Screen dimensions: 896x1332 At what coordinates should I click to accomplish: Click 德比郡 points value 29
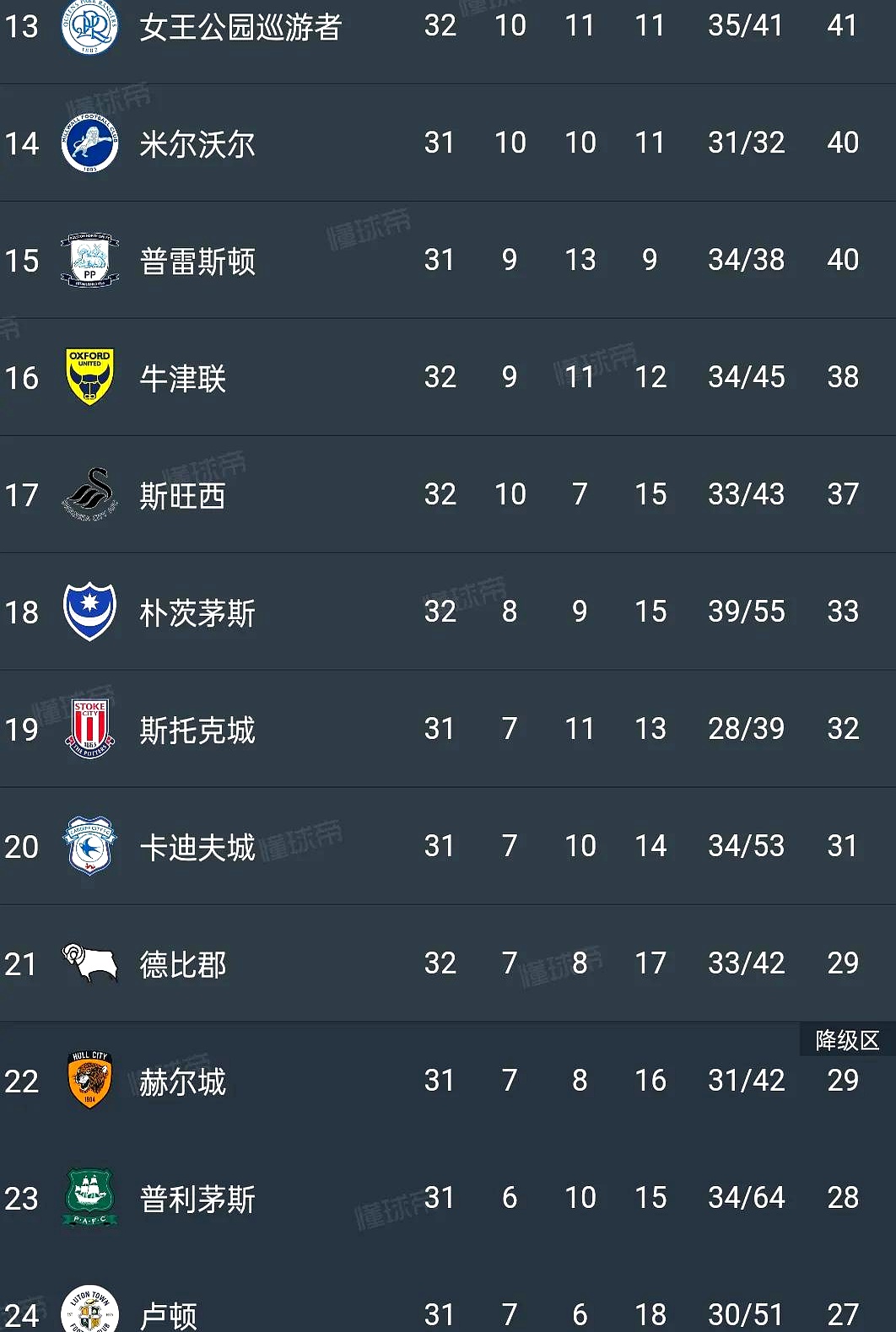(843, 963)
